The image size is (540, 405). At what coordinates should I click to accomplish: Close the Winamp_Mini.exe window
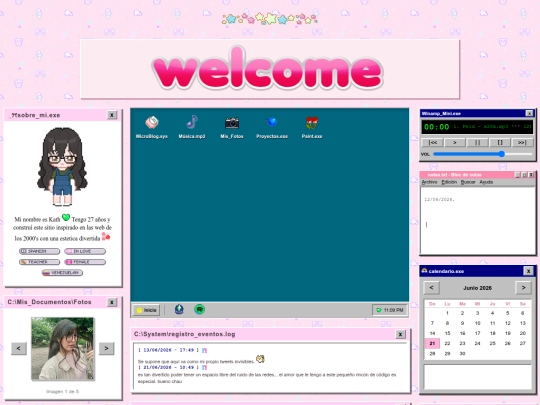click(530, 113)
